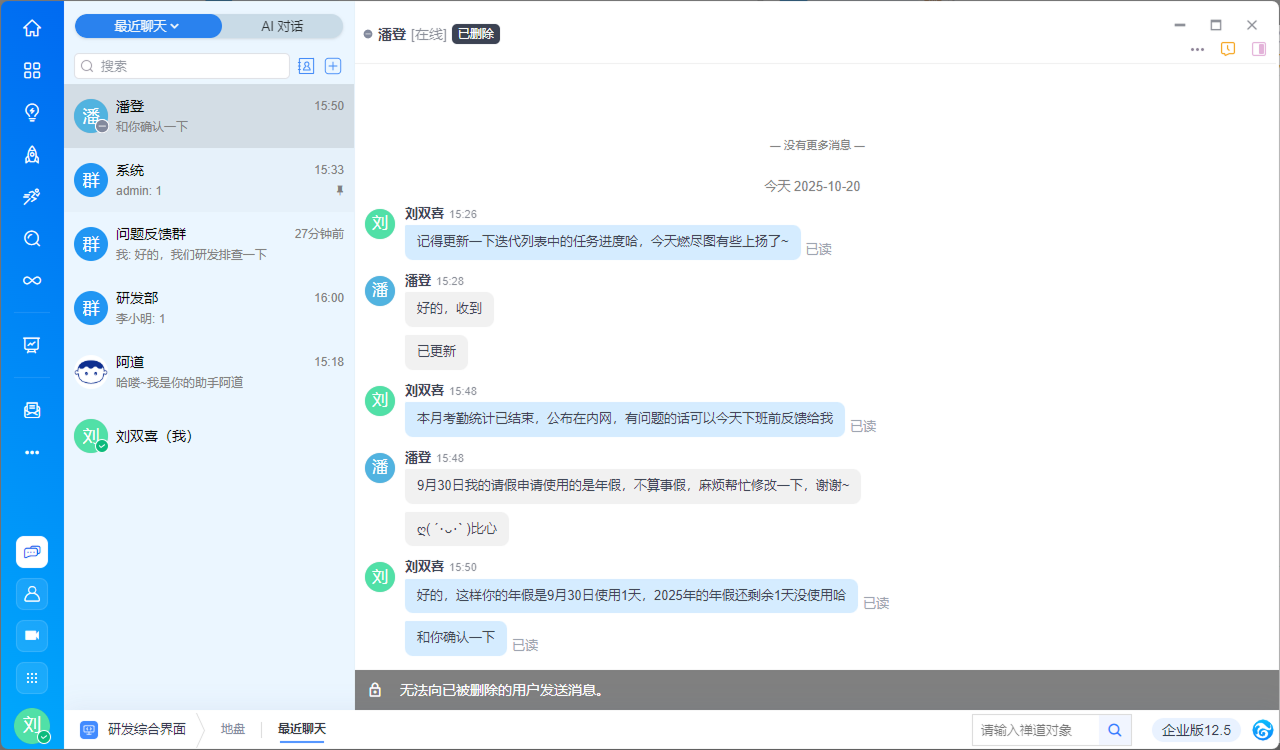Open the four-squares grid icon in the sidebar
This screenshot has width=1280, height=750.
(x=32, y=70)
